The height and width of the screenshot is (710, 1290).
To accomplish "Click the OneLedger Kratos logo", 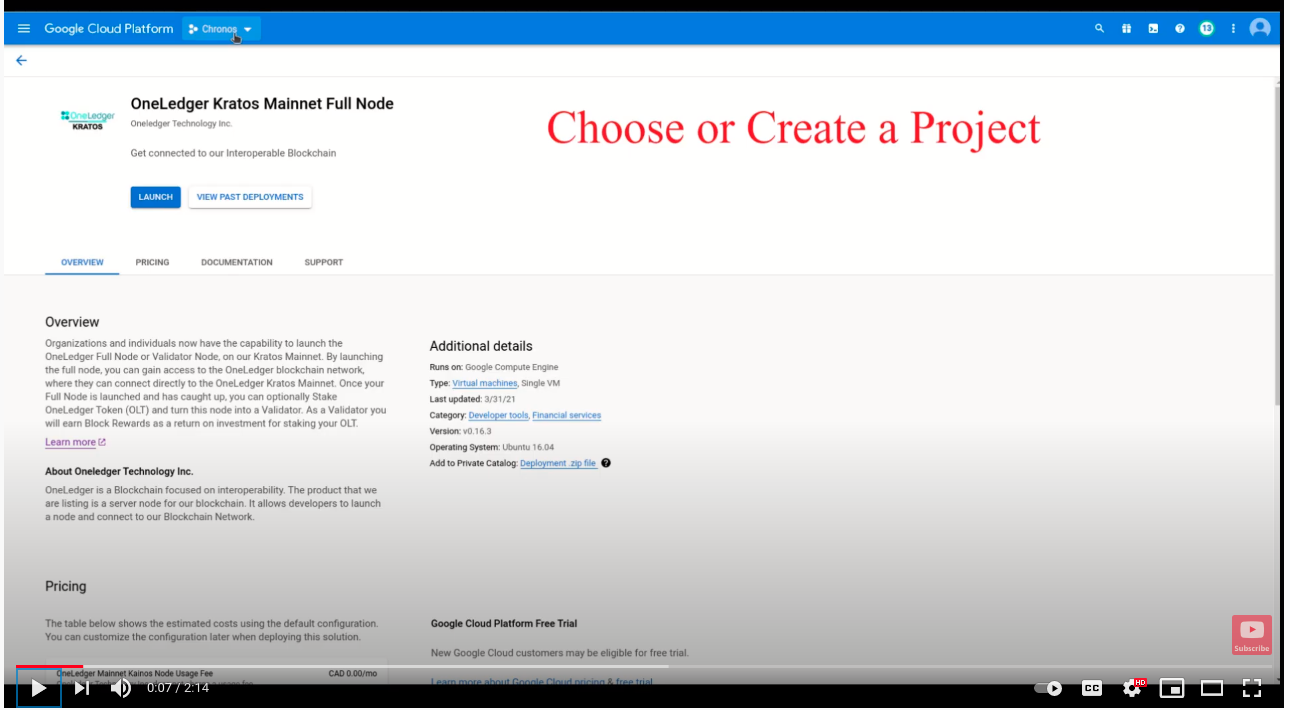I will point(88,120).
